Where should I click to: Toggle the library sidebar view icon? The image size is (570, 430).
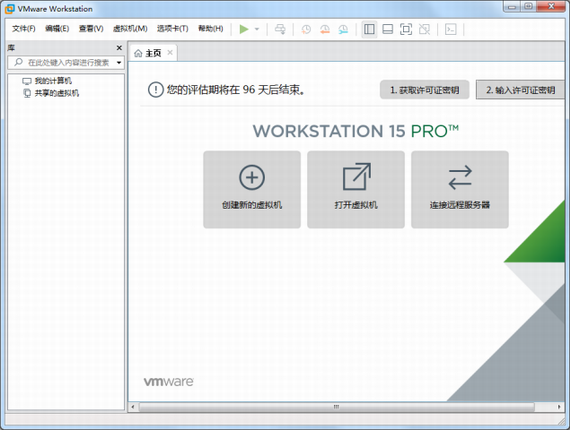[x=369, y=29]
